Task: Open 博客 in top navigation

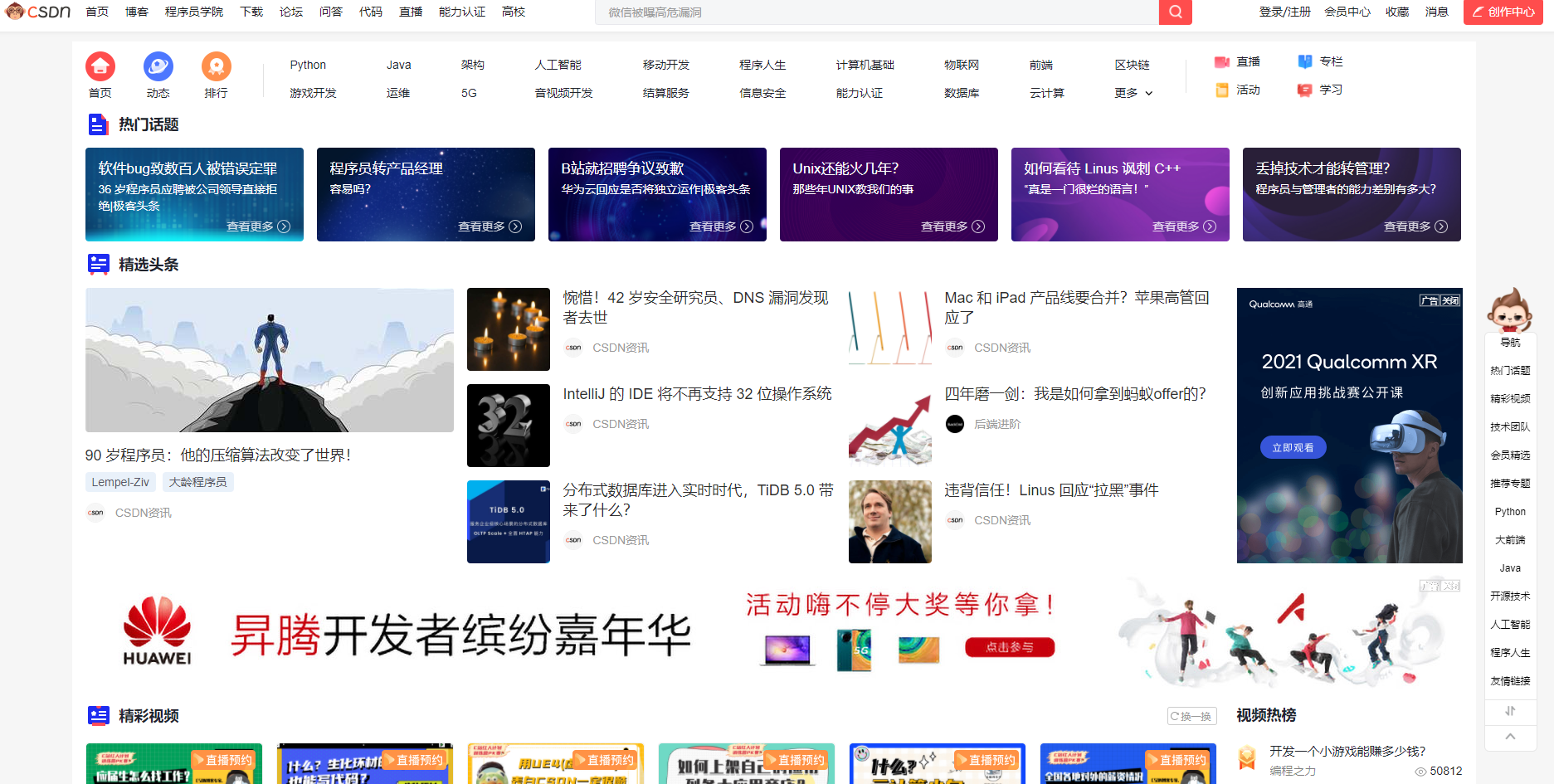Action: click(x=137, y=12)
